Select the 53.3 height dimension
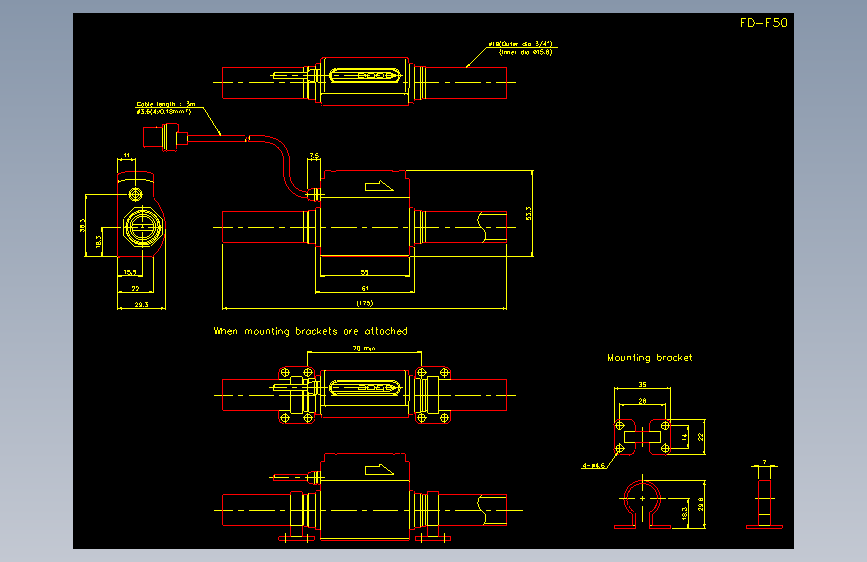867x562 pixels. point(529,214)
